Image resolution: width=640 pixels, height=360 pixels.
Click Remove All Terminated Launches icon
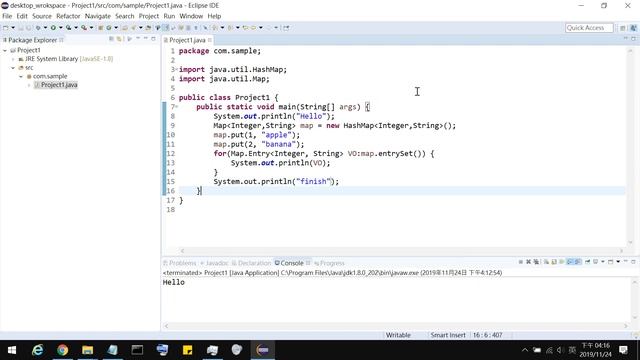coord(536,262)
